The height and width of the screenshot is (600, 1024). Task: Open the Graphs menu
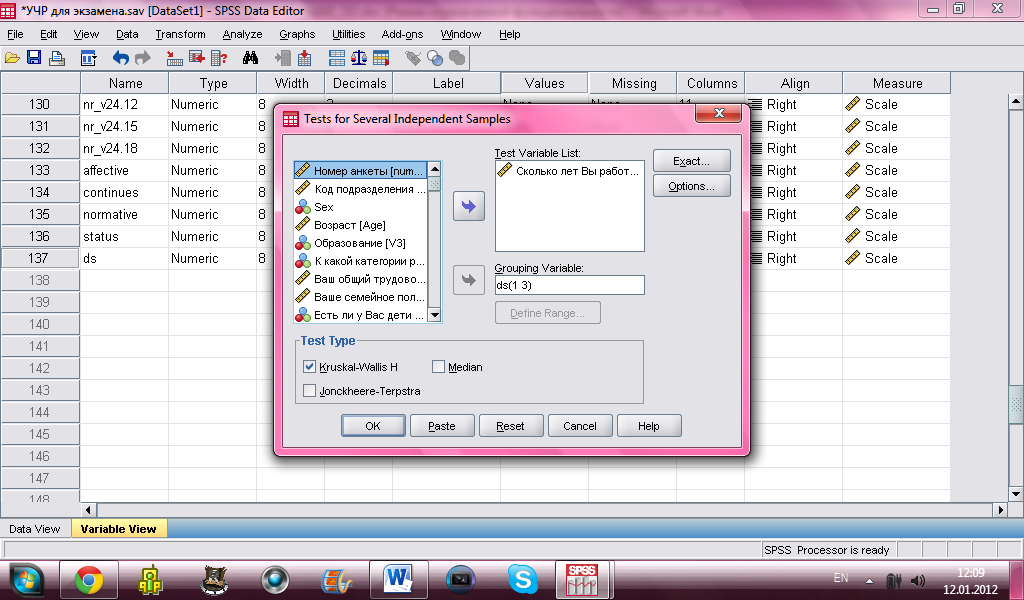[x=297, y=34]
